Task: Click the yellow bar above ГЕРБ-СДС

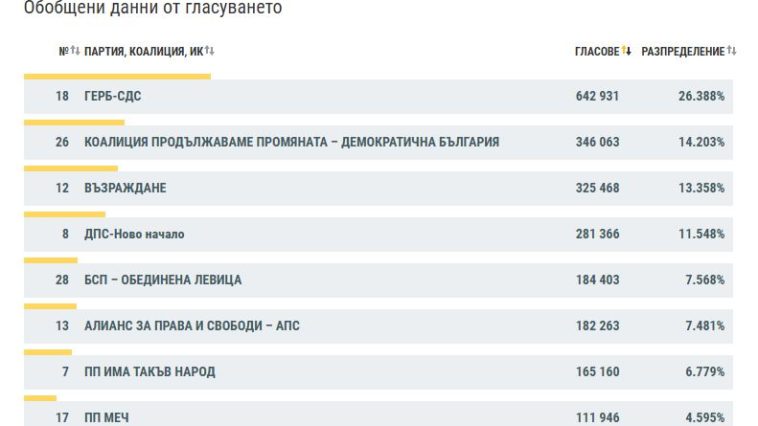Action: [x=117, y=76]
